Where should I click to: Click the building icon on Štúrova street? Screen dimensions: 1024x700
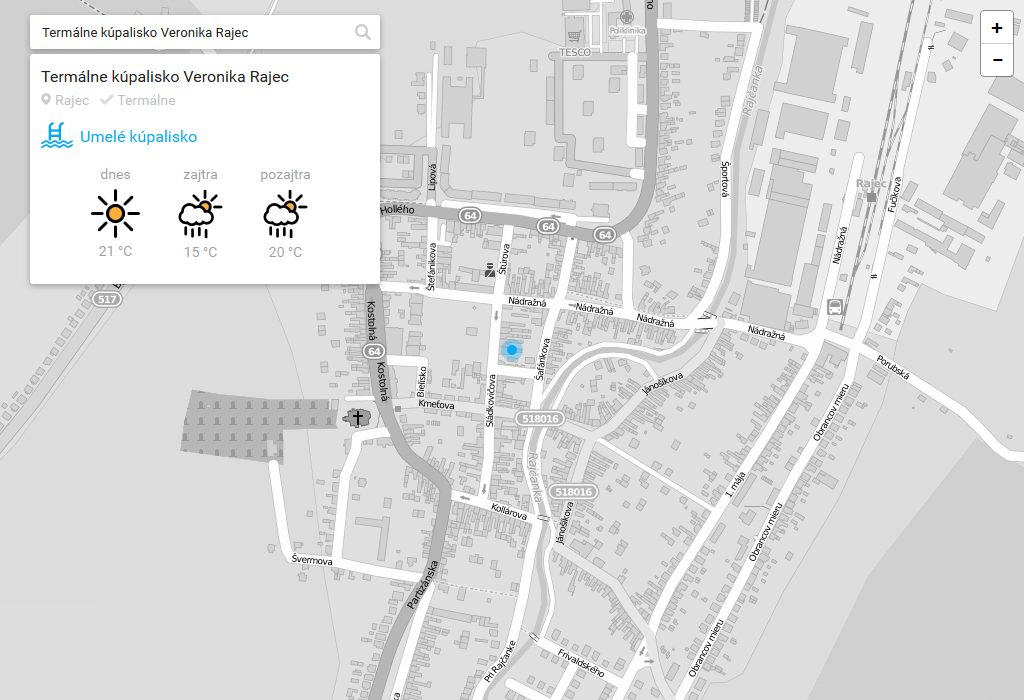coord(490,270)
